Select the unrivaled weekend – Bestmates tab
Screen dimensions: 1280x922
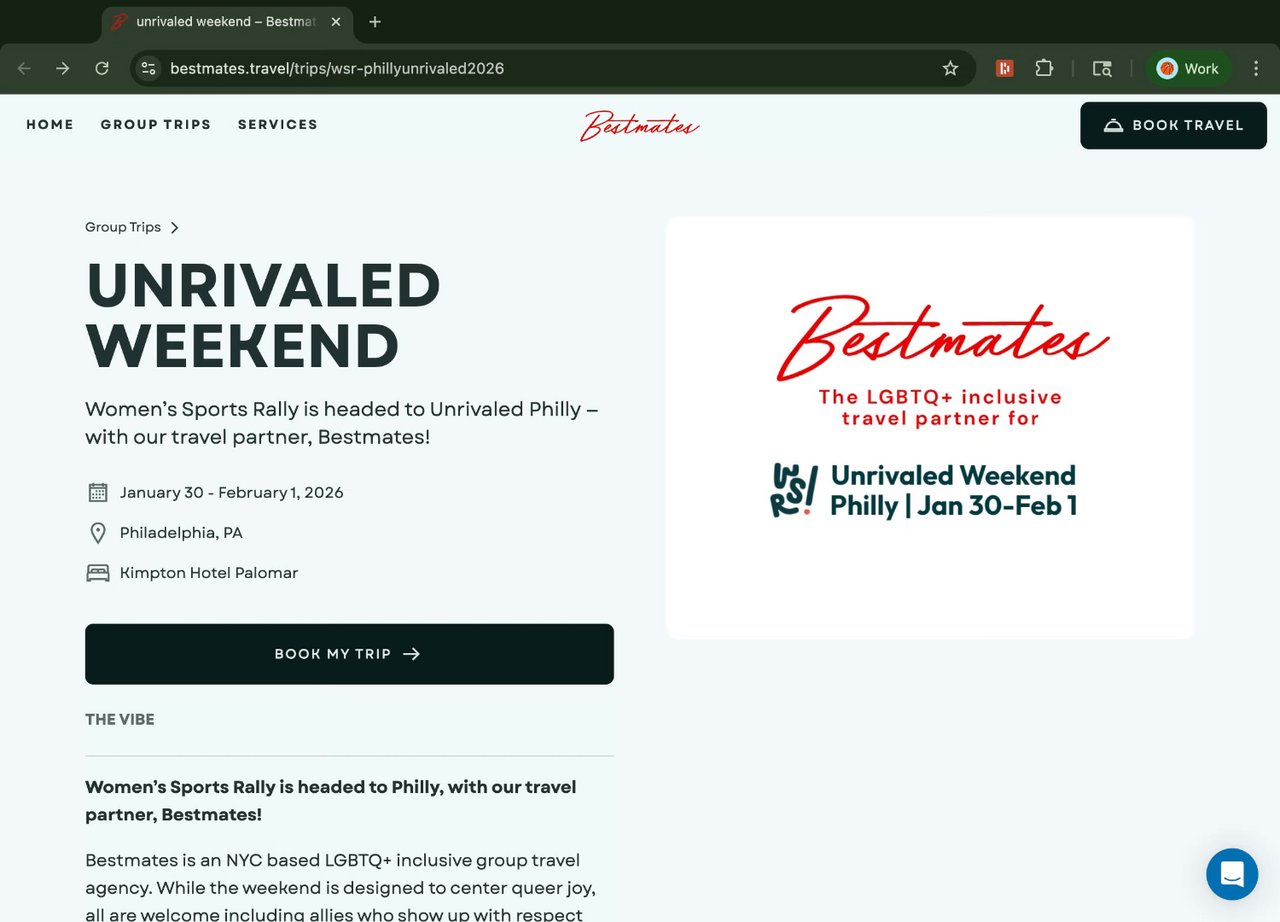pyautogui.click(x=228, y=22)
